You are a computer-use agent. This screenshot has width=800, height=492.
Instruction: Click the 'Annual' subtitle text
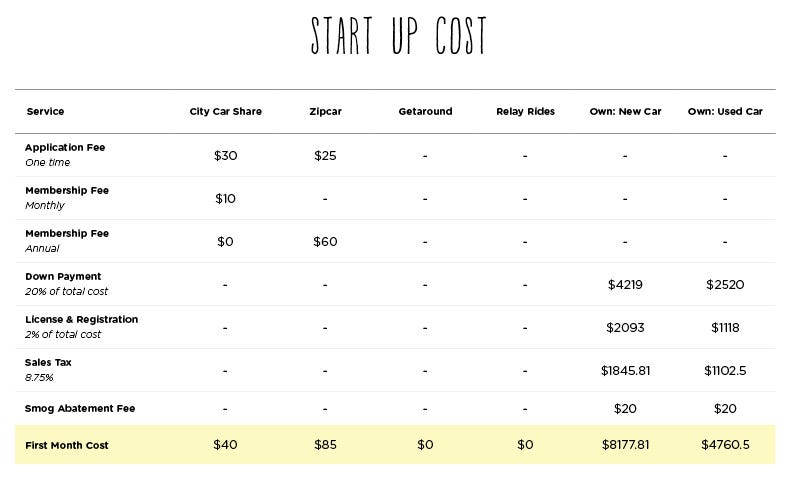coord(42,249)
